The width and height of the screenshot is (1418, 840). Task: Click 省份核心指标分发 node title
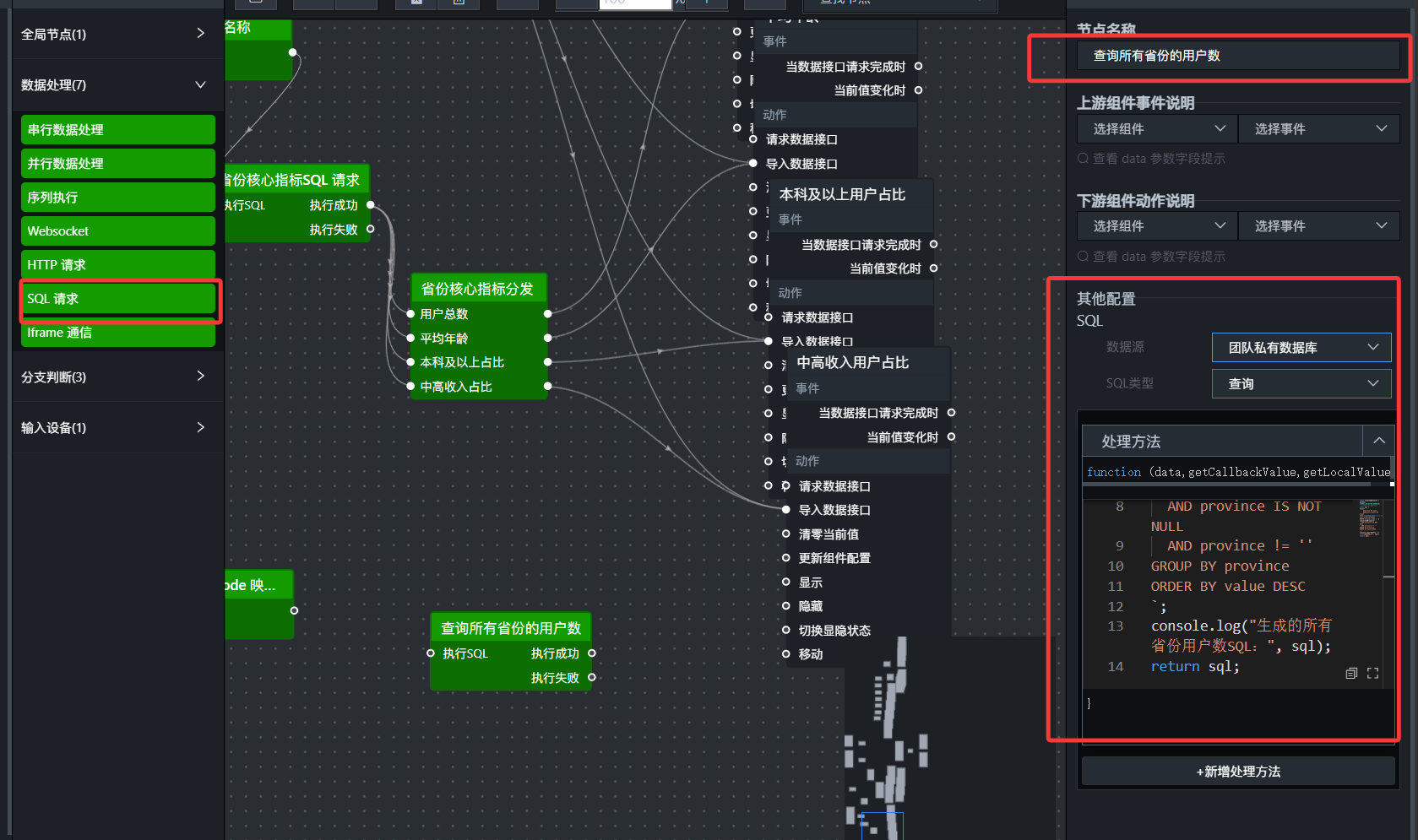pos(477,289)
